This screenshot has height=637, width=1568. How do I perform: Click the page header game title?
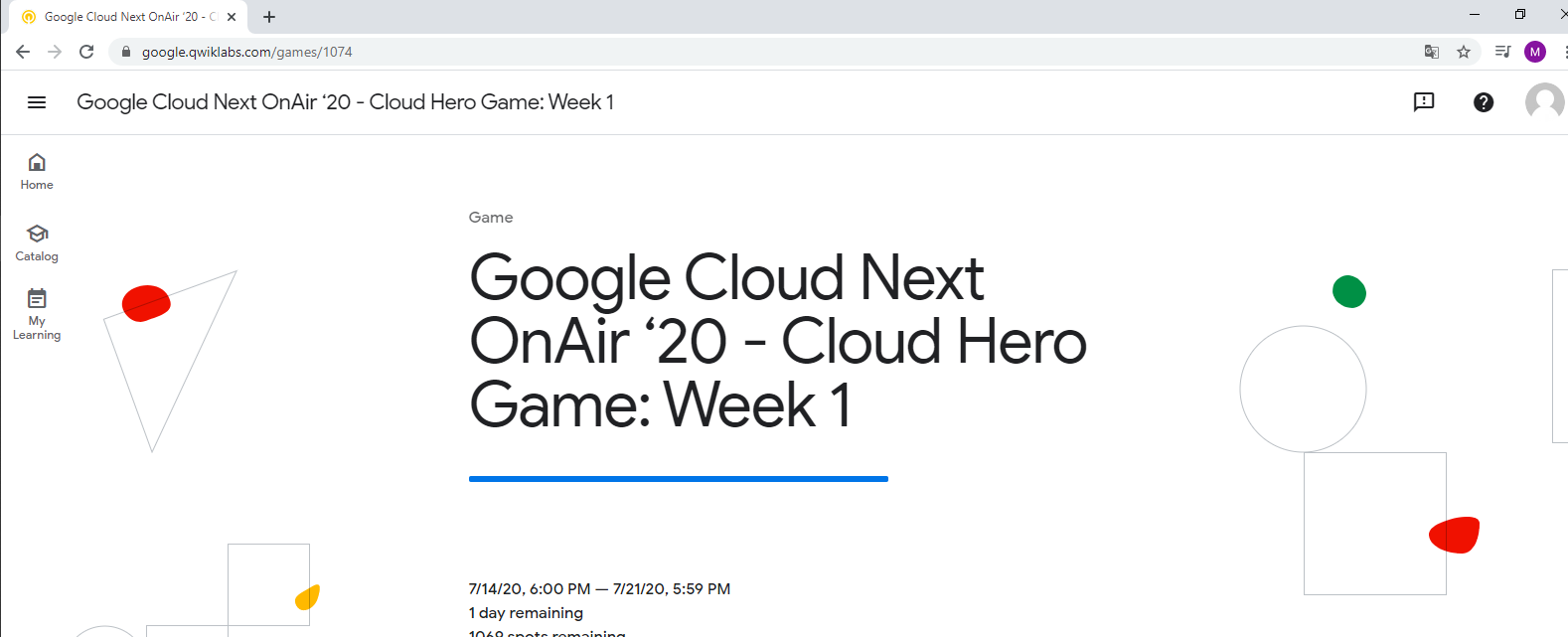pos(345,102)
